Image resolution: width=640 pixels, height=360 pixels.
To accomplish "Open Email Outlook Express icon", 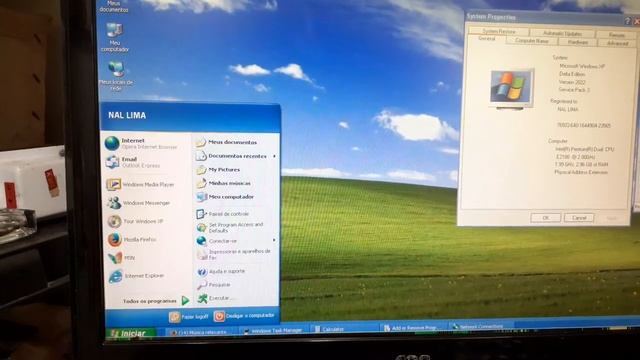I will [x=112, y=162].
